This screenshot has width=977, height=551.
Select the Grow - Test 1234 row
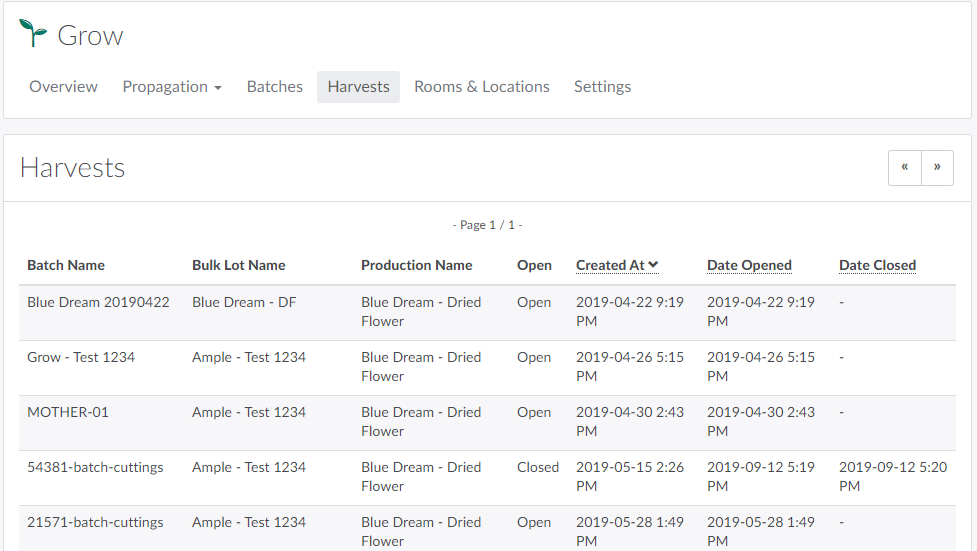(x=81, y=357)
